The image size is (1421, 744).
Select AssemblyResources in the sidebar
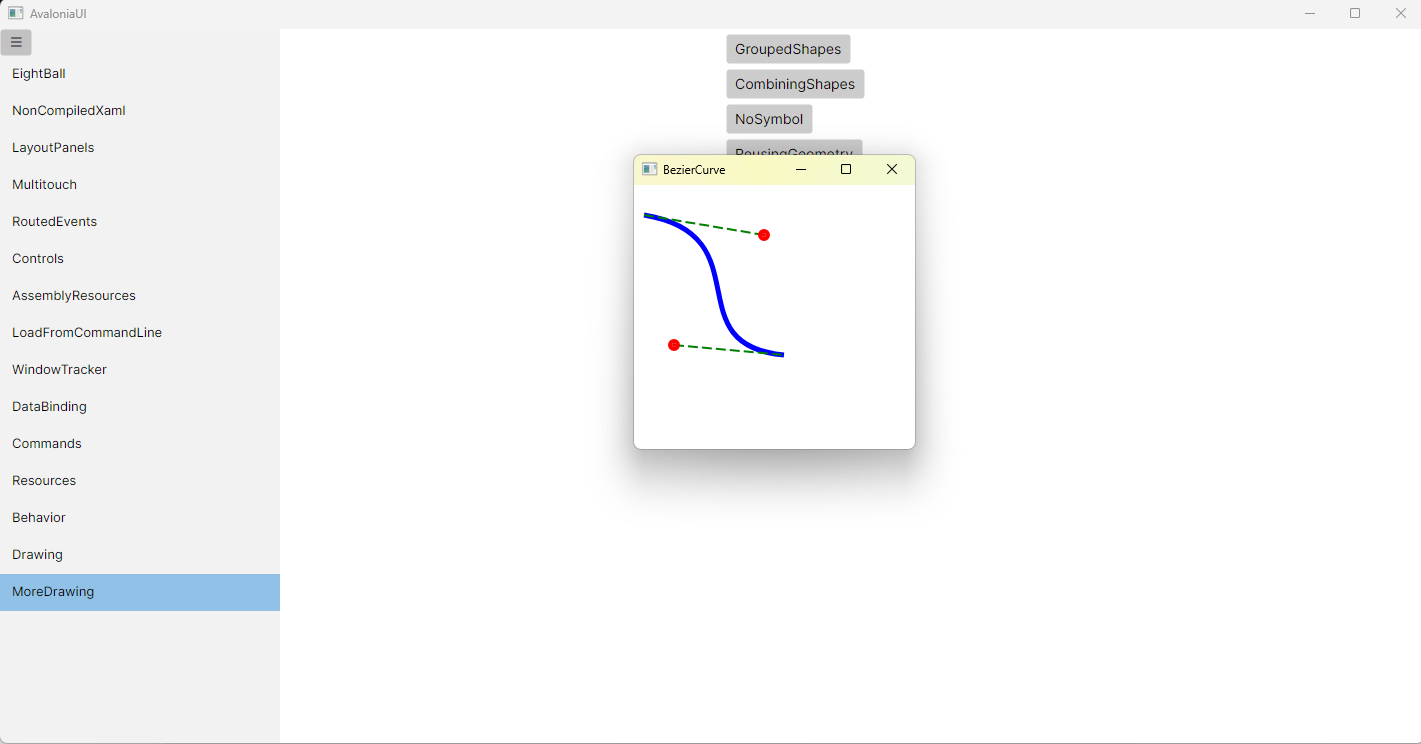[140, 296]
